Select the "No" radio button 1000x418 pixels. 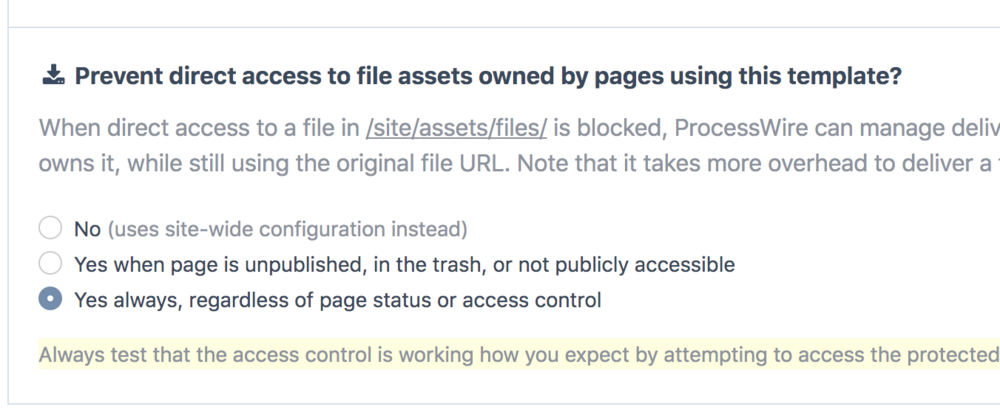point(51,230)
